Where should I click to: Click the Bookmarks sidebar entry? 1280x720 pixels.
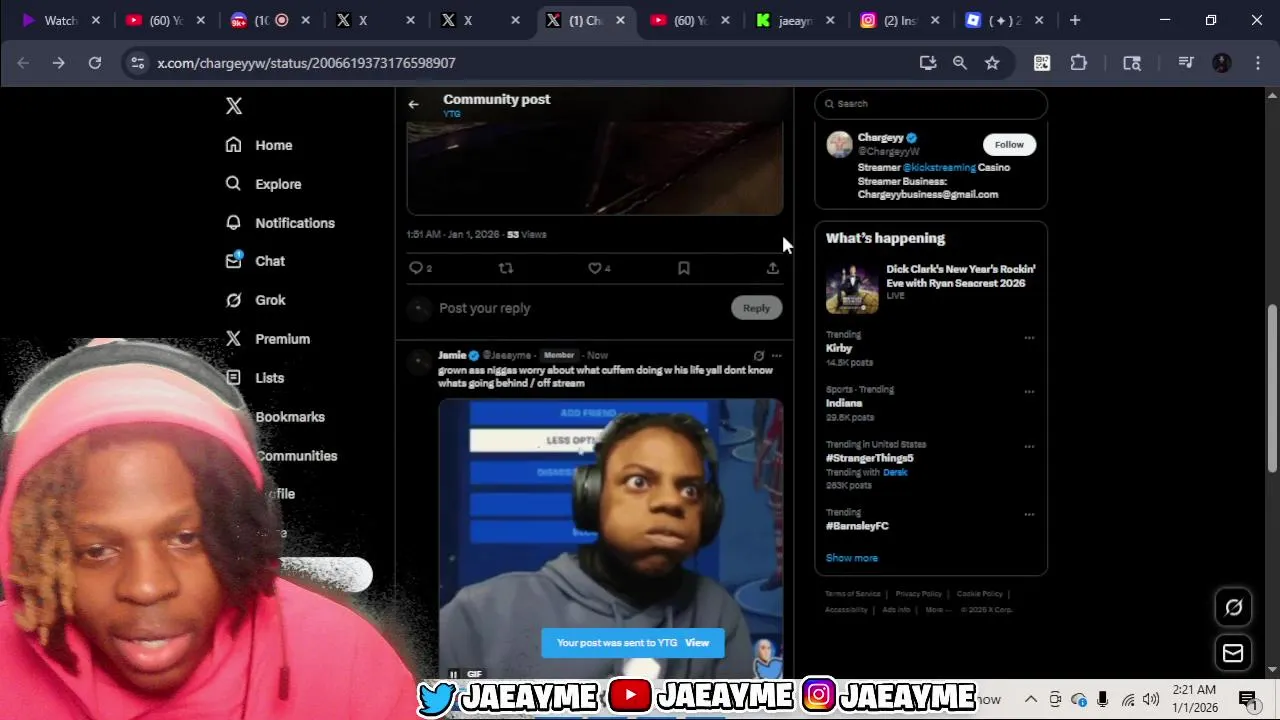pyautogui.click(x=290, y=417)
